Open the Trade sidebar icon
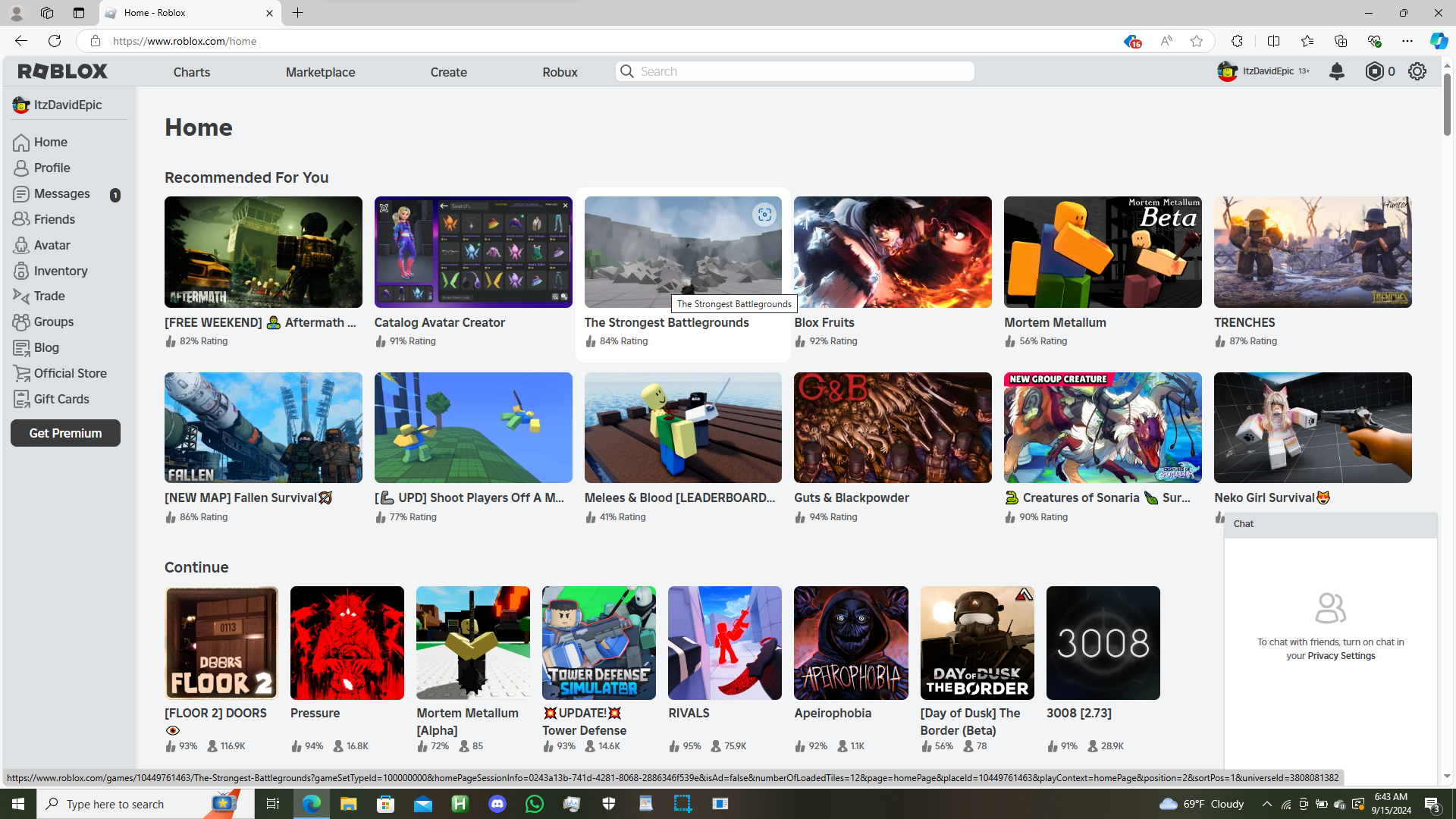Screen dimensions: 1456x819 click(x=21, y=297)
